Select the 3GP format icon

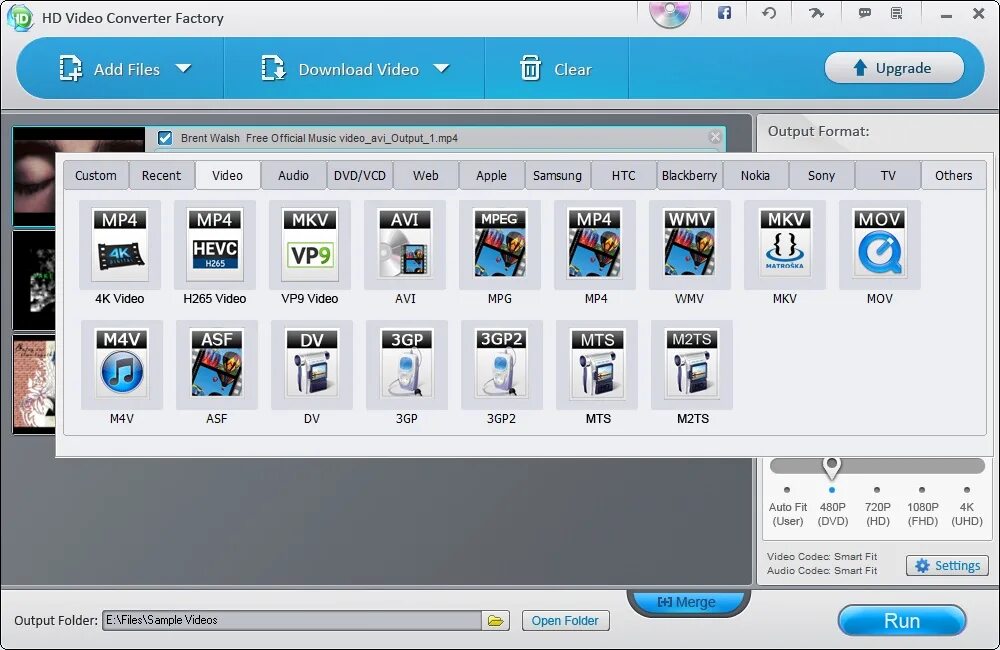(407, 365)
